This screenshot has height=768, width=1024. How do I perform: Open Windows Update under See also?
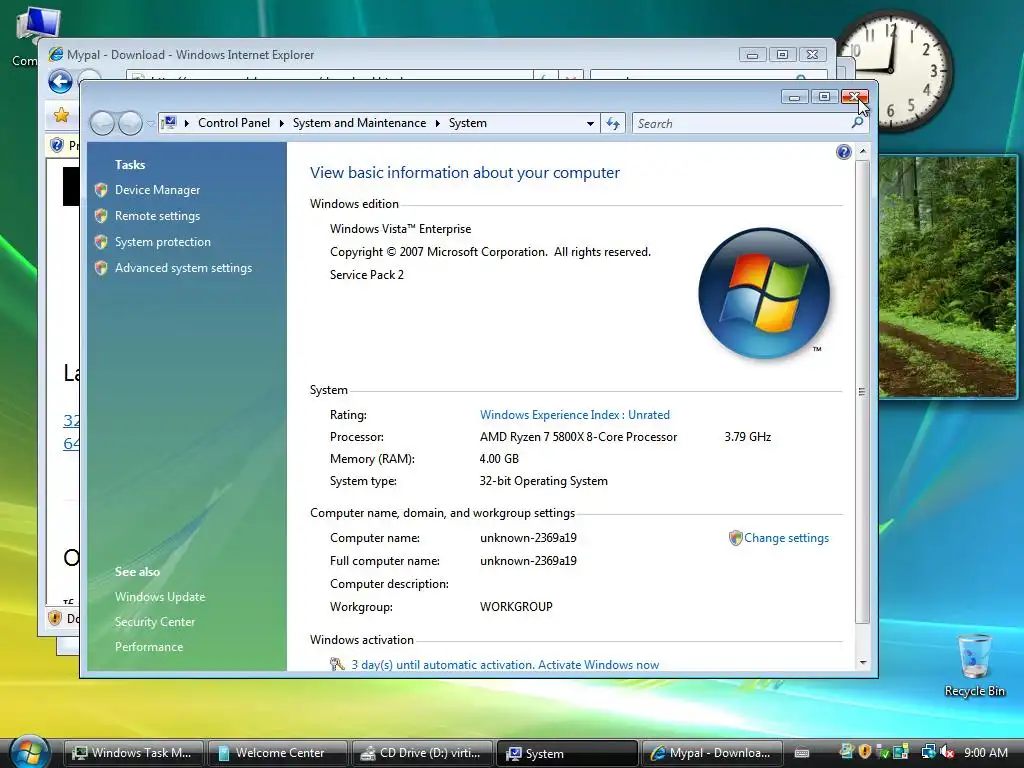tap(160, 597)
